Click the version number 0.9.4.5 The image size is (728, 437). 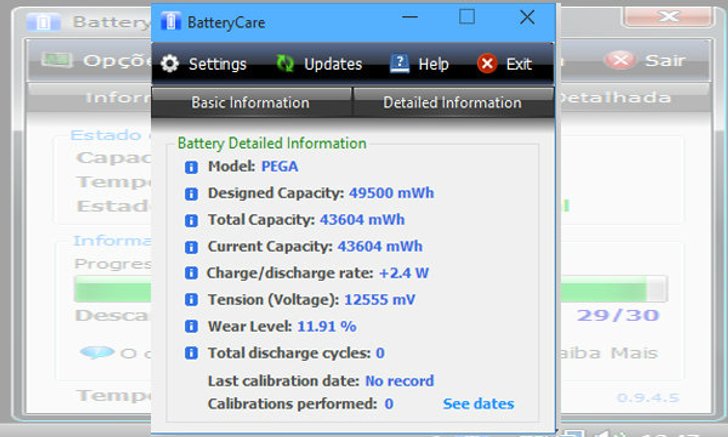click(648, 398)
